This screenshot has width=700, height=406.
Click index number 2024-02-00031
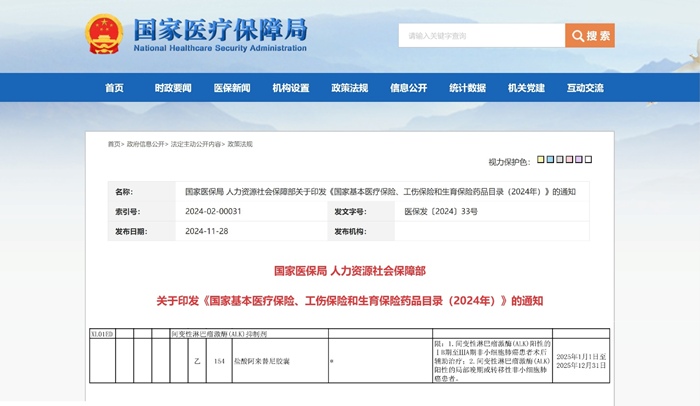213,211
